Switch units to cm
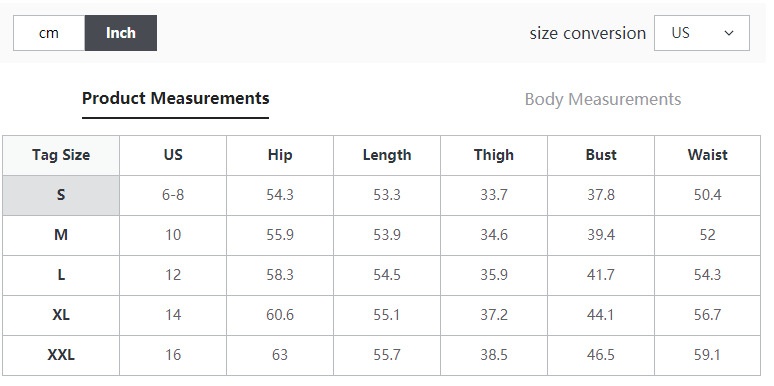Screen dimensions: 774x386 [49, 33]
